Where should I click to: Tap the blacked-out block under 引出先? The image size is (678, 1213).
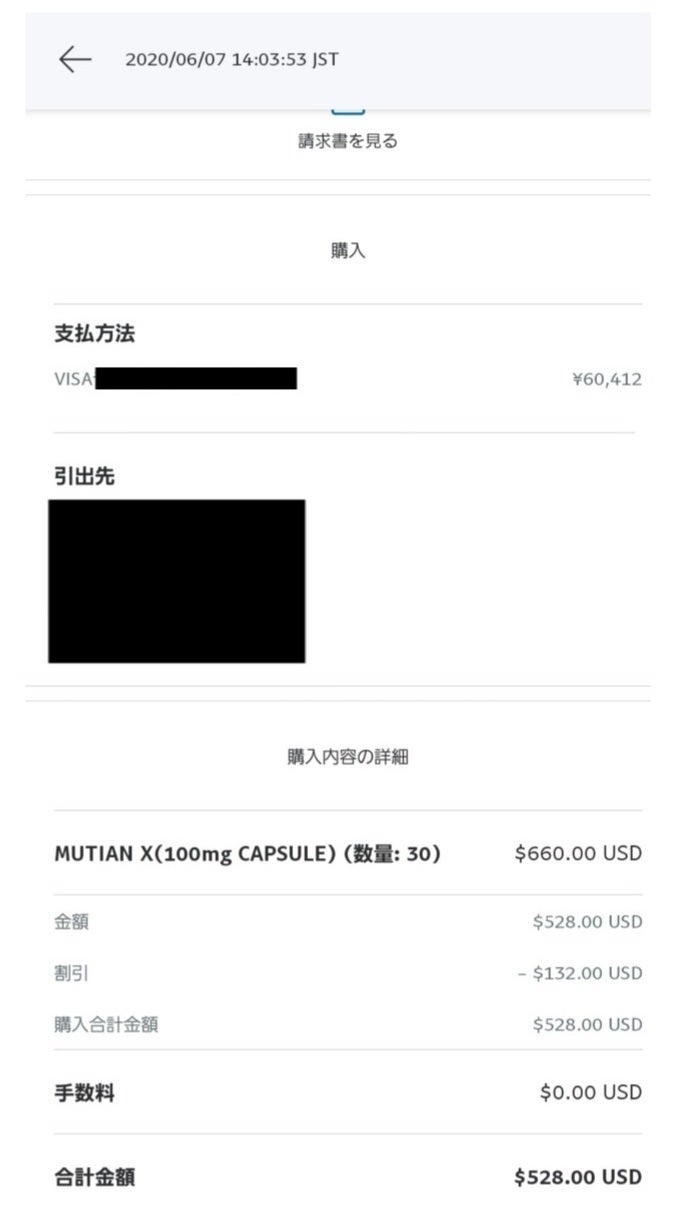point(177,581)
